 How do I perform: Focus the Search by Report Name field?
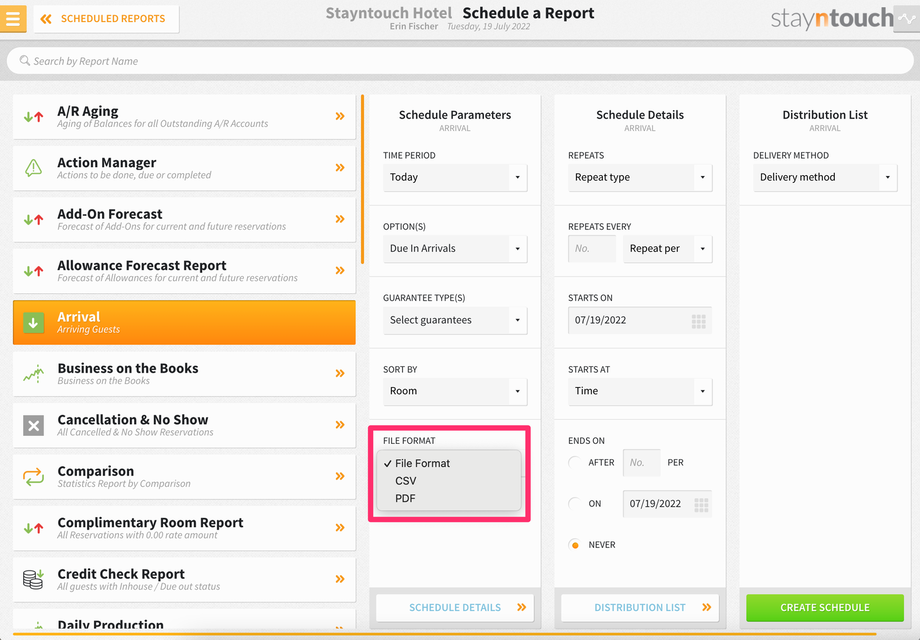pos(460,60)
